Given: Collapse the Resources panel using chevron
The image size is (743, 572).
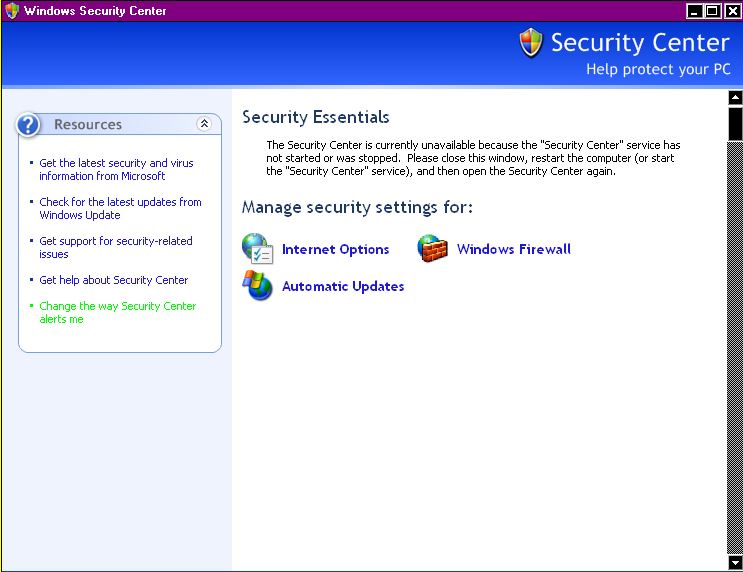Looking at the screenshot, I should (x=204, y=124).
